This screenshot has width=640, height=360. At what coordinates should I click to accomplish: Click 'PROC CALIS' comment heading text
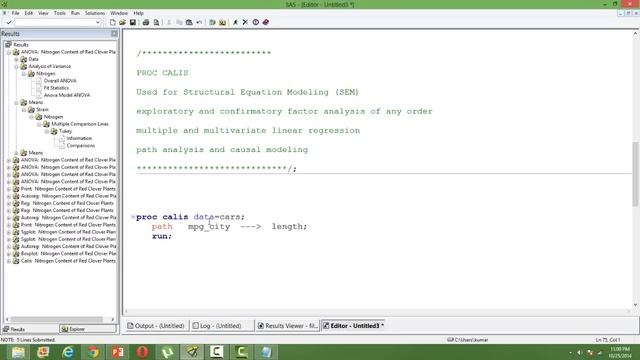(x=162, y=73)
